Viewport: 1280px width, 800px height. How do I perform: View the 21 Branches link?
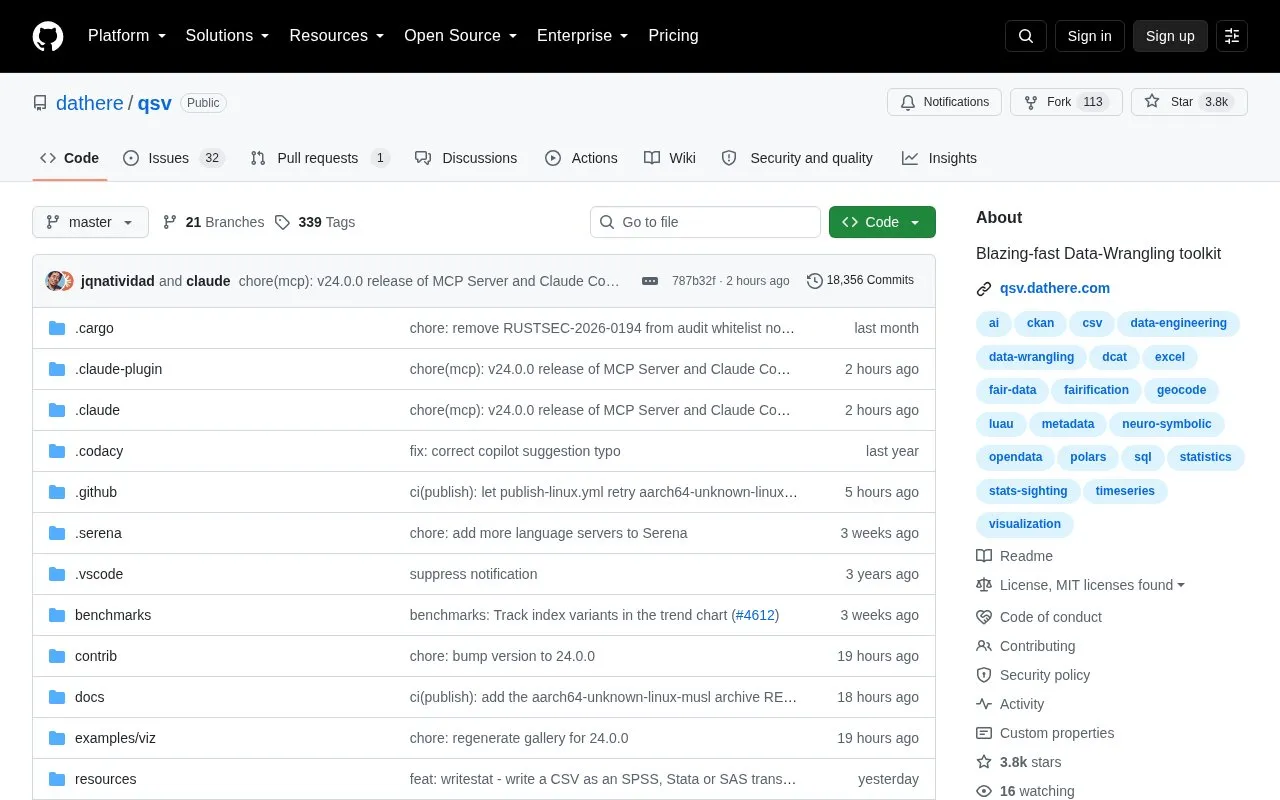pos(213,222)
